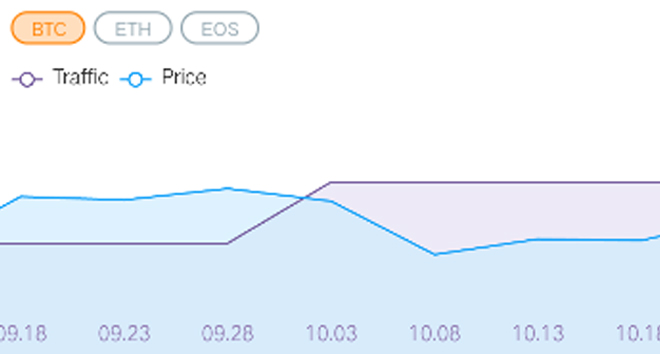The image size is (660, 360).
Task: Click the 10.18 date axis label
Action: point(639,333)
